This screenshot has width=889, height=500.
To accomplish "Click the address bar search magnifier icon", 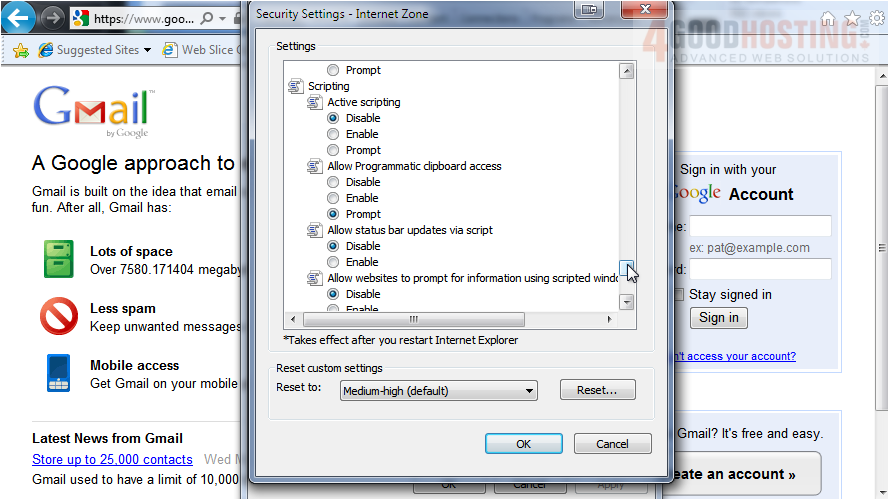I will pos(206,18).
